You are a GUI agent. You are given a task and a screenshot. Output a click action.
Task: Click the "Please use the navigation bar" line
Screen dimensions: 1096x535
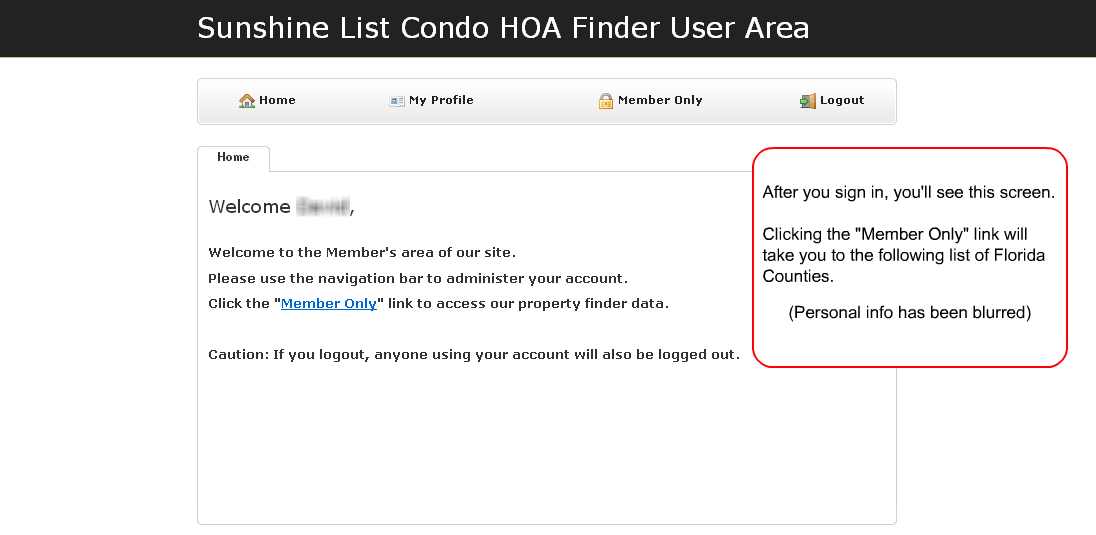coord(418,279)
